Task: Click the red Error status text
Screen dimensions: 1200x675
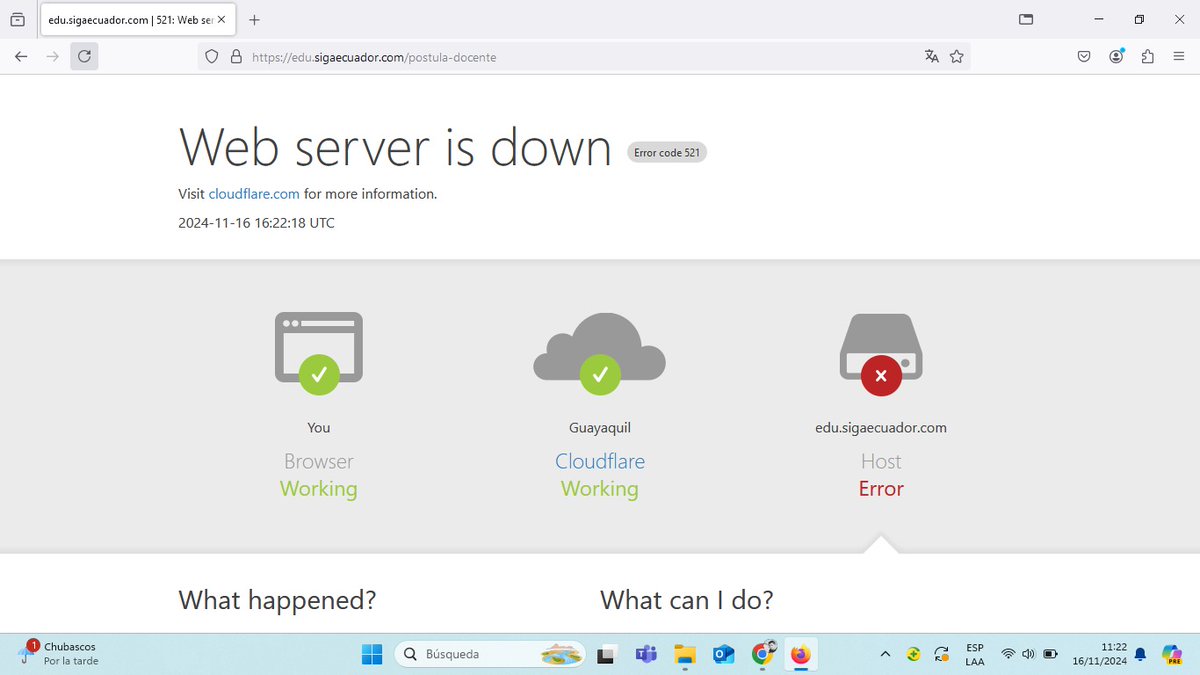Action: [881, 489]
